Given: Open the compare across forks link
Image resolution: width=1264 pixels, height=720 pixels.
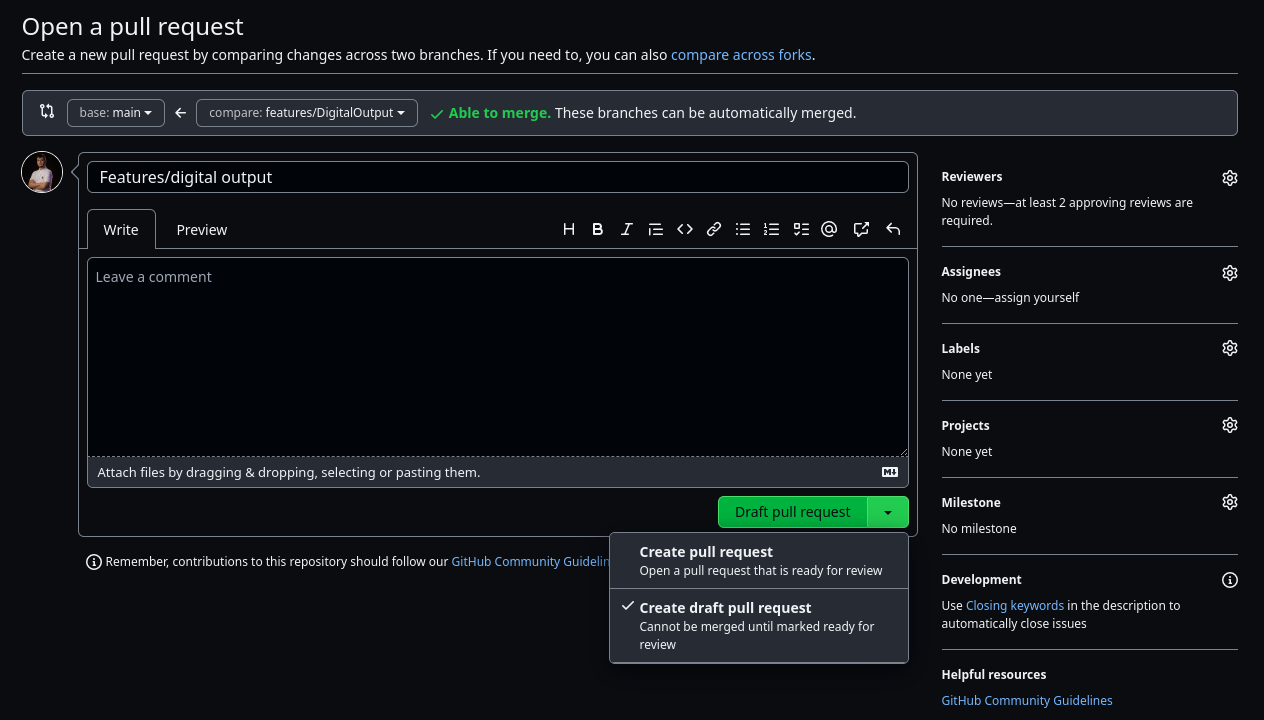Looking at the screenshot, I should pos(741,55).
